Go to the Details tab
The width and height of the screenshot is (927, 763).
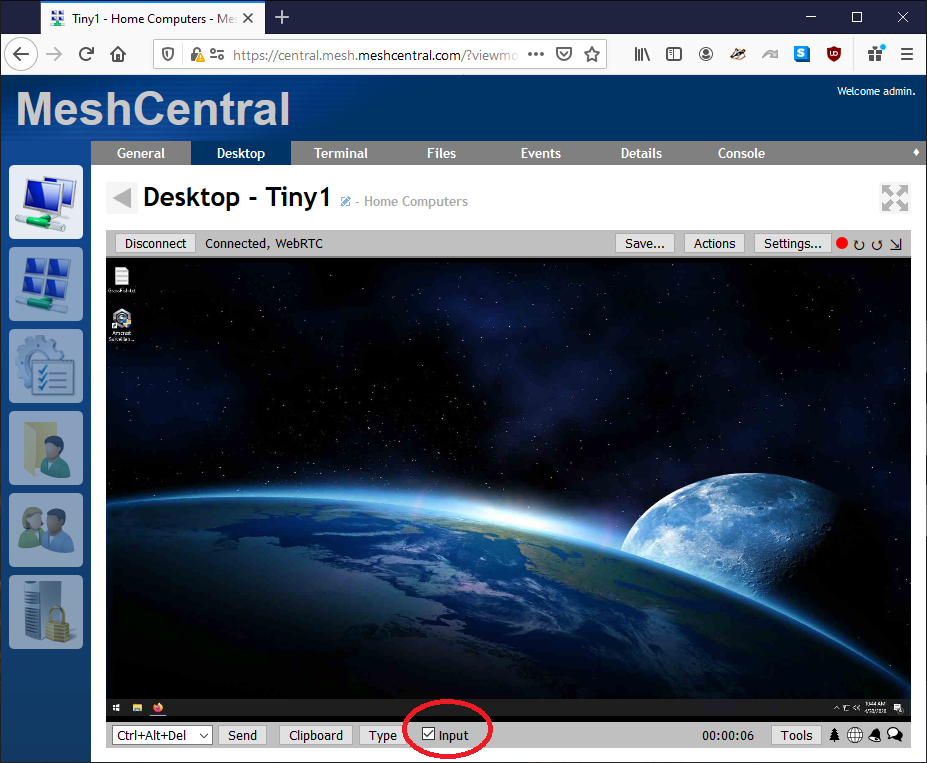click(641, 153)
